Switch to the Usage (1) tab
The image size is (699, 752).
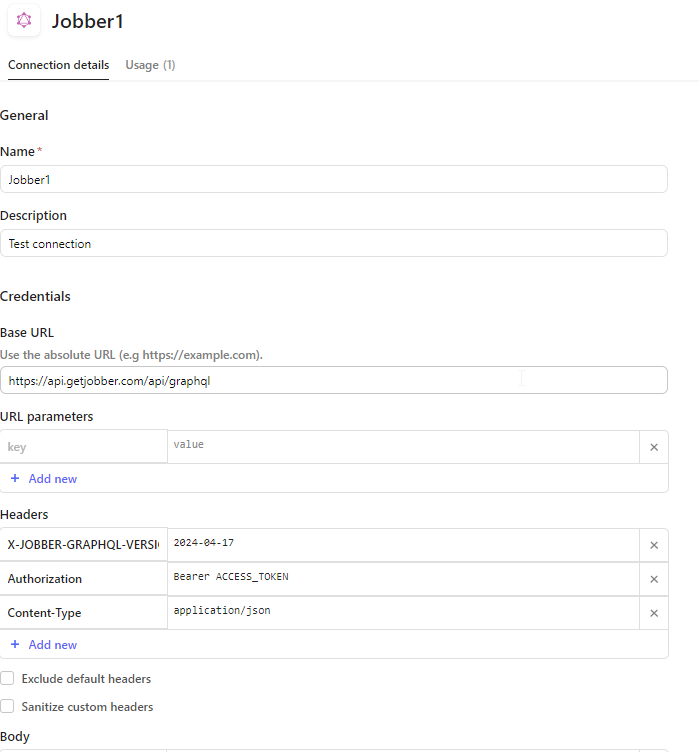(x=150, y=65)
